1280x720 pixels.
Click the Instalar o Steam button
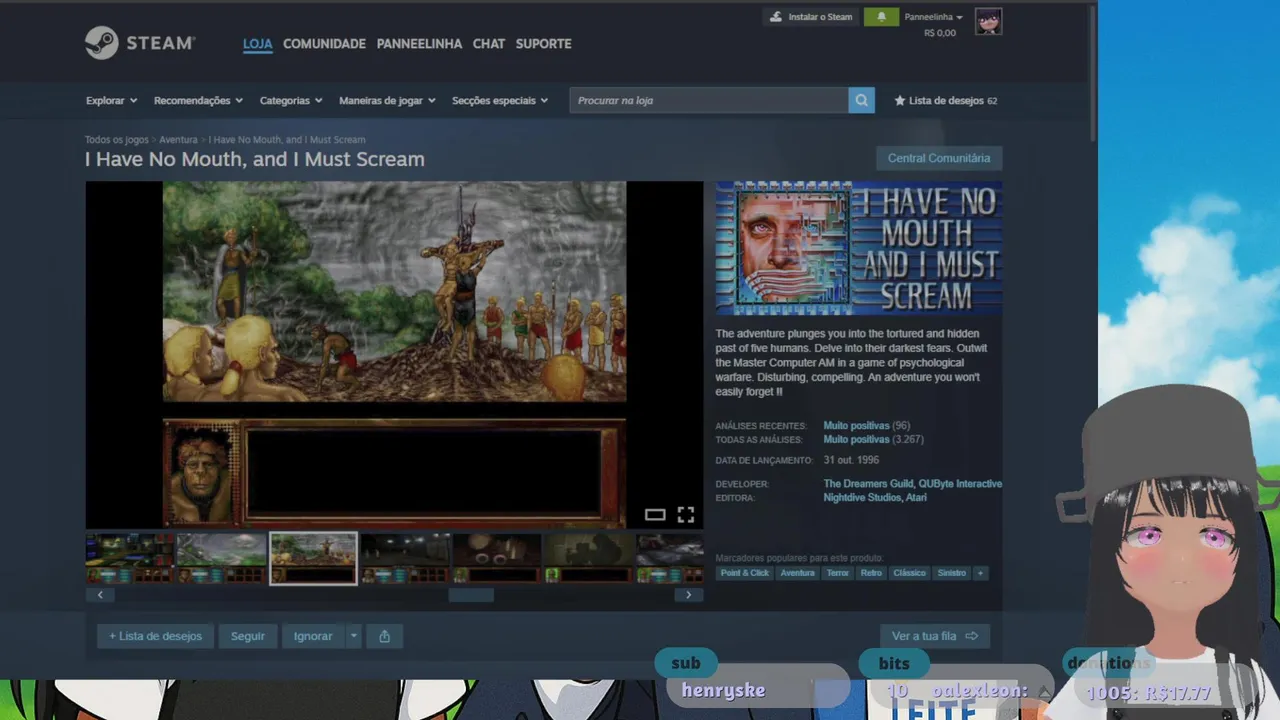pos(811,17)
